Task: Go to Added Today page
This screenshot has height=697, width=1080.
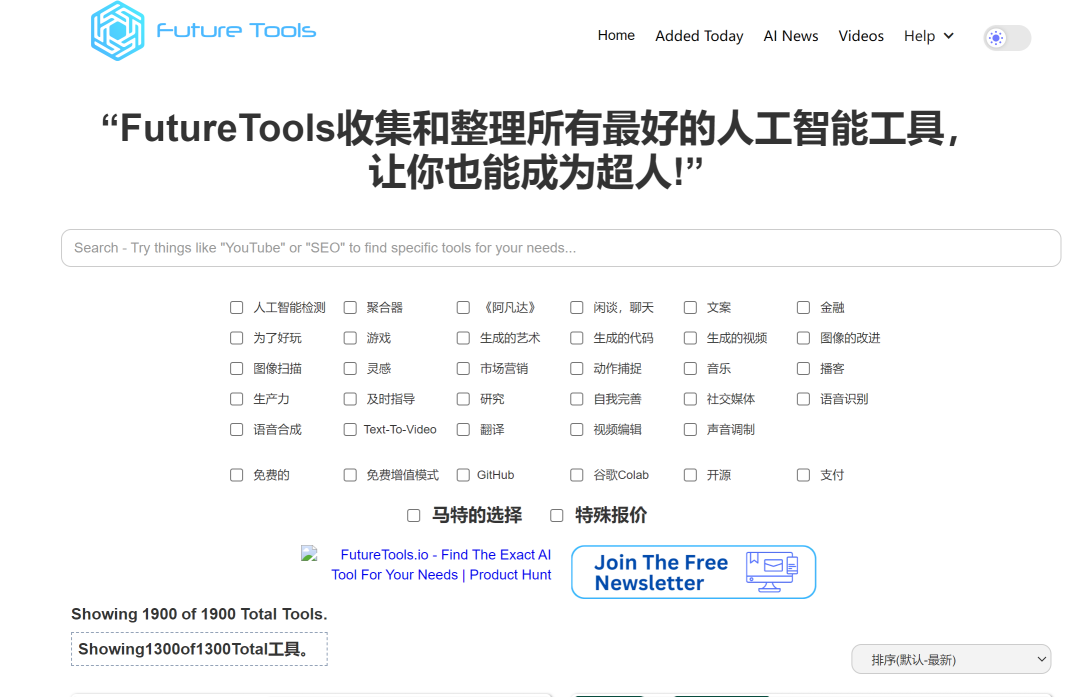Action: 699,36
